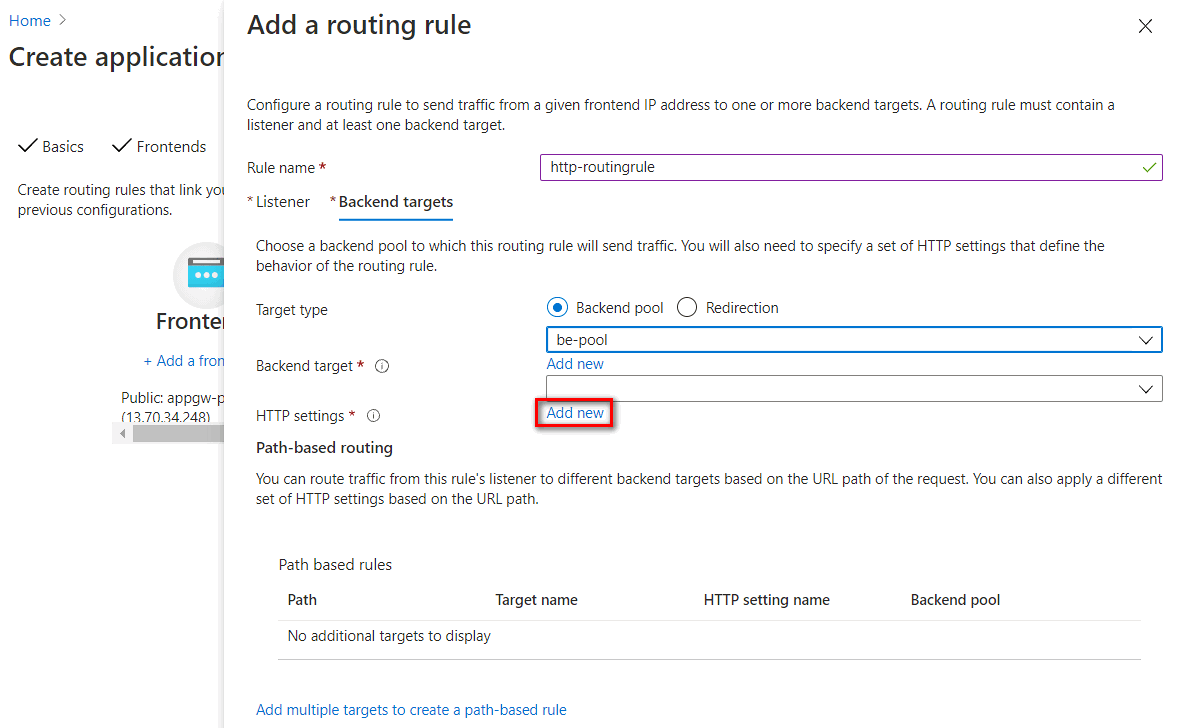
Task: Click the HTTP settings info icon
Action: click(x=373, y=415)
